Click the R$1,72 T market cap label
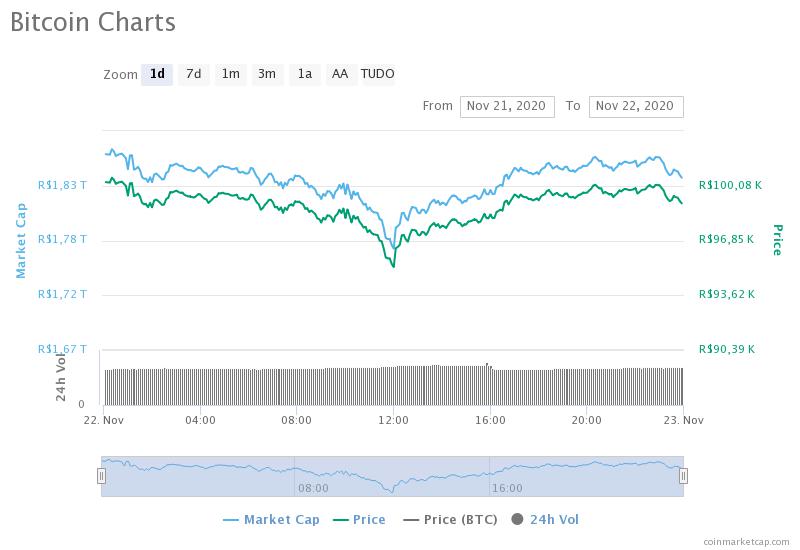This screenshot has width=800, height=550. tap(62, 294)
